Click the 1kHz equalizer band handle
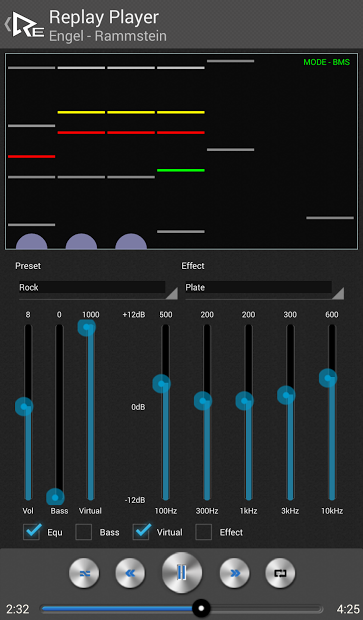 click(245, 401)
